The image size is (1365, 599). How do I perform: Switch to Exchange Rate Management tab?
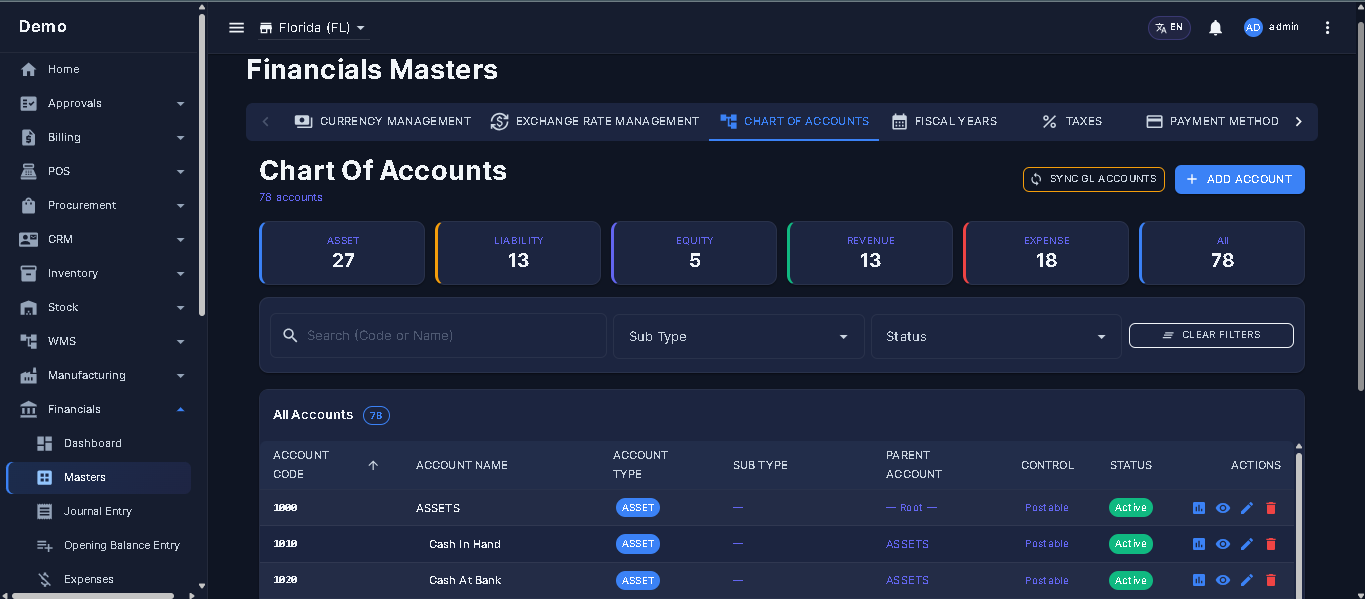tap(595, 121)
